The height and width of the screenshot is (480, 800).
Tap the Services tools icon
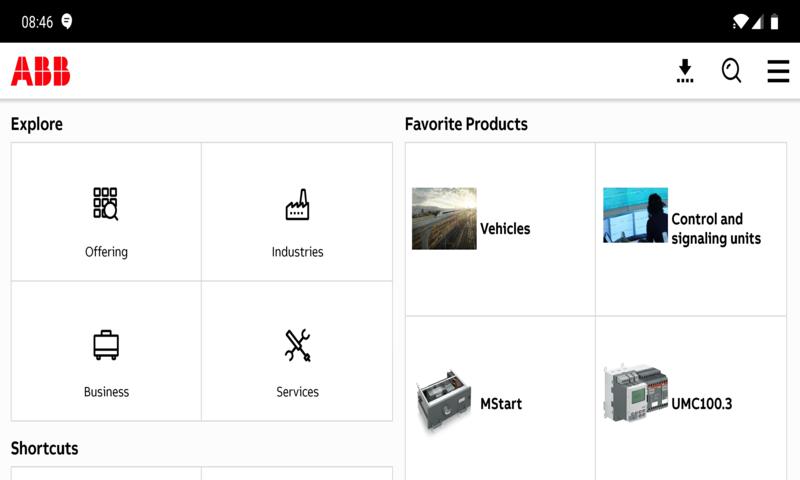(x=297, y=345)
